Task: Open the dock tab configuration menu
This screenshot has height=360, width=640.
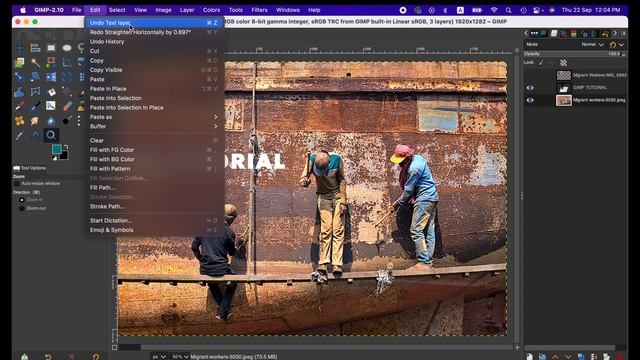Action: 623,33
